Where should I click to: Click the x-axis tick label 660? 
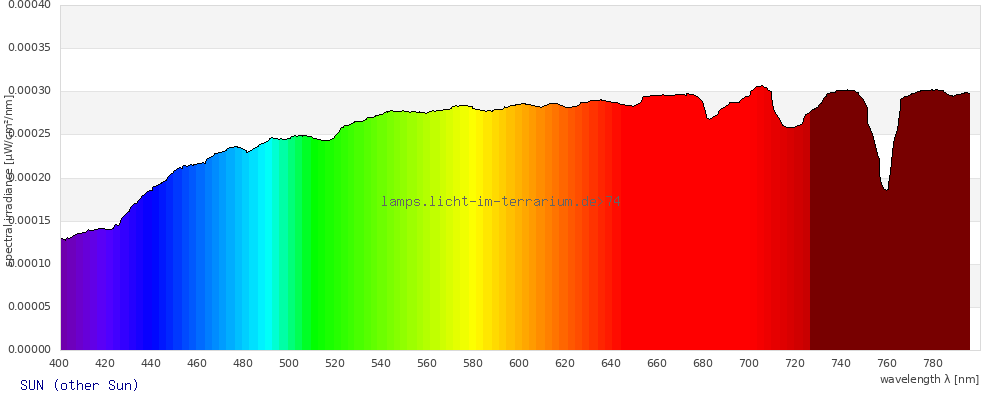pos(657,364)
